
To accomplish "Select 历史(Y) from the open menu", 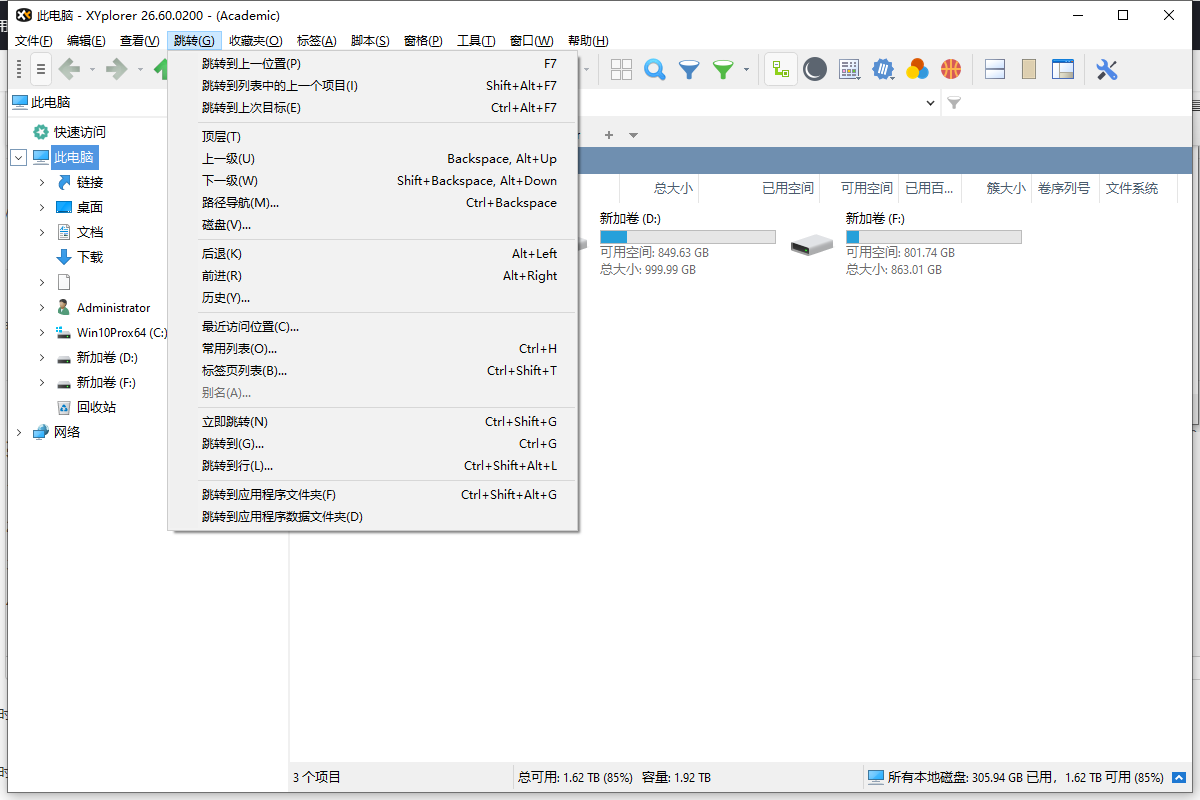I will [225, 297].
